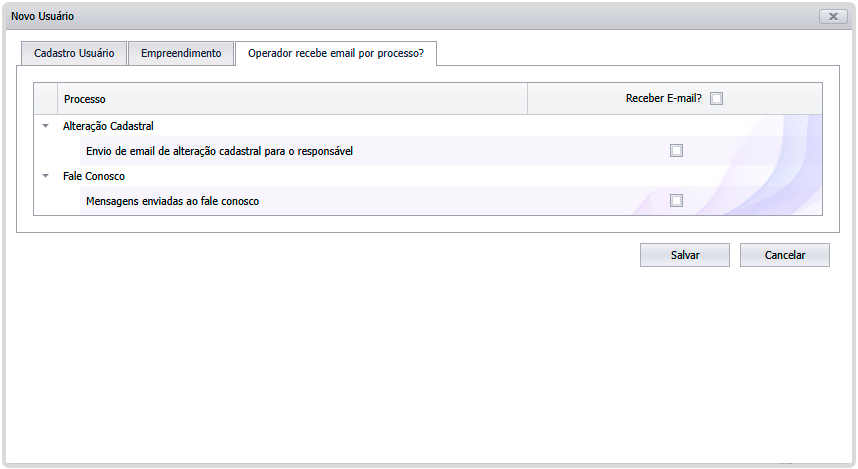Switch to the Cadastro Usuário tab
The height and width of the screenshot is (469, 858).
(74, 54)
